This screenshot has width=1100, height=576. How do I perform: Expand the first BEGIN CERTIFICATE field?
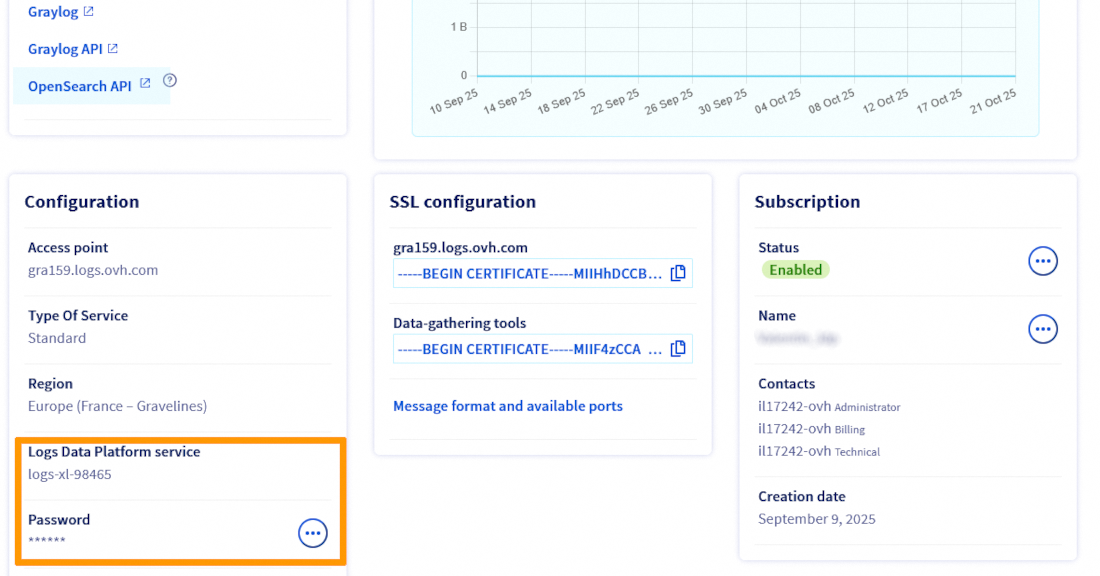[x=530, y=272]
